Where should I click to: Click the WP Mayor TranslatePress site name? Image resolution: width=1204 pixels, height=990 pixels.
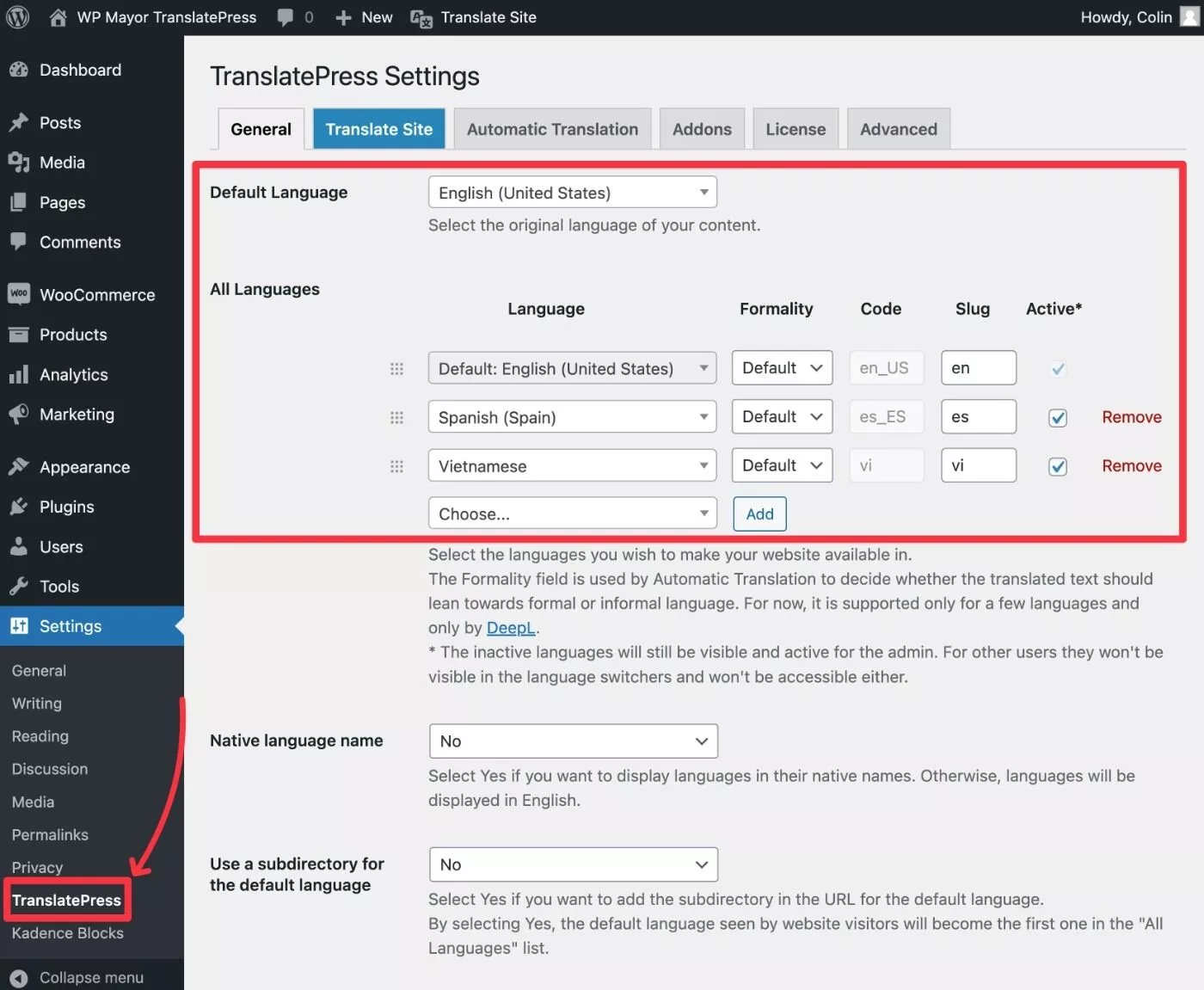(167, 17)
